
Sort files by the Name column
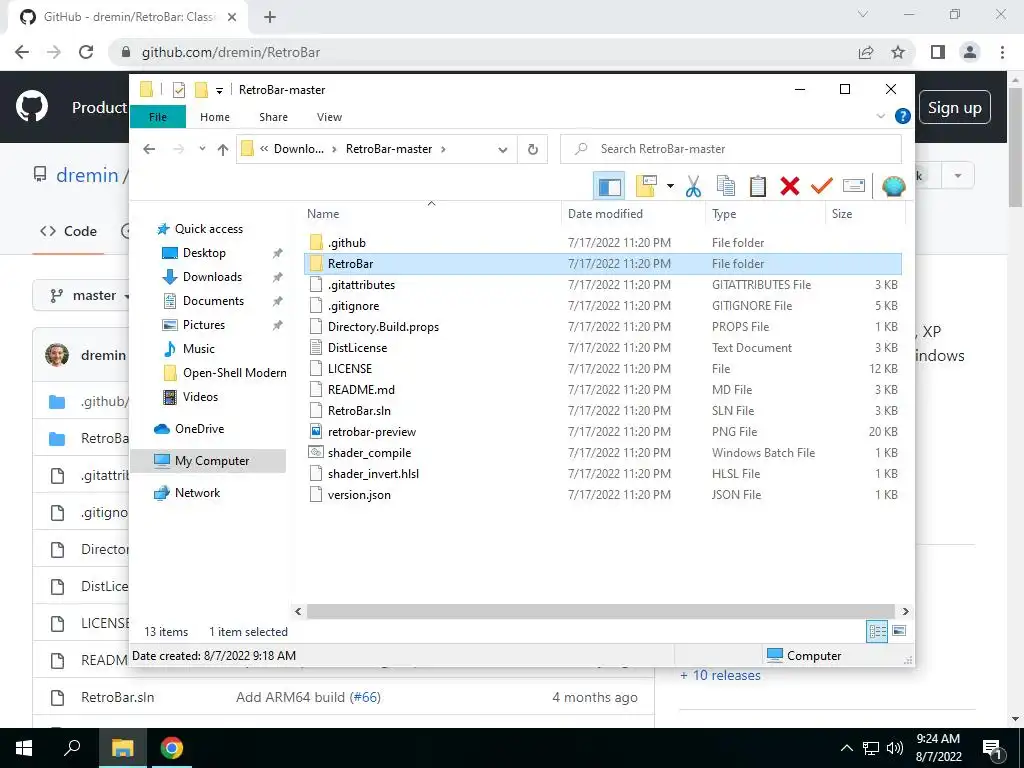[x=430, y=214]
